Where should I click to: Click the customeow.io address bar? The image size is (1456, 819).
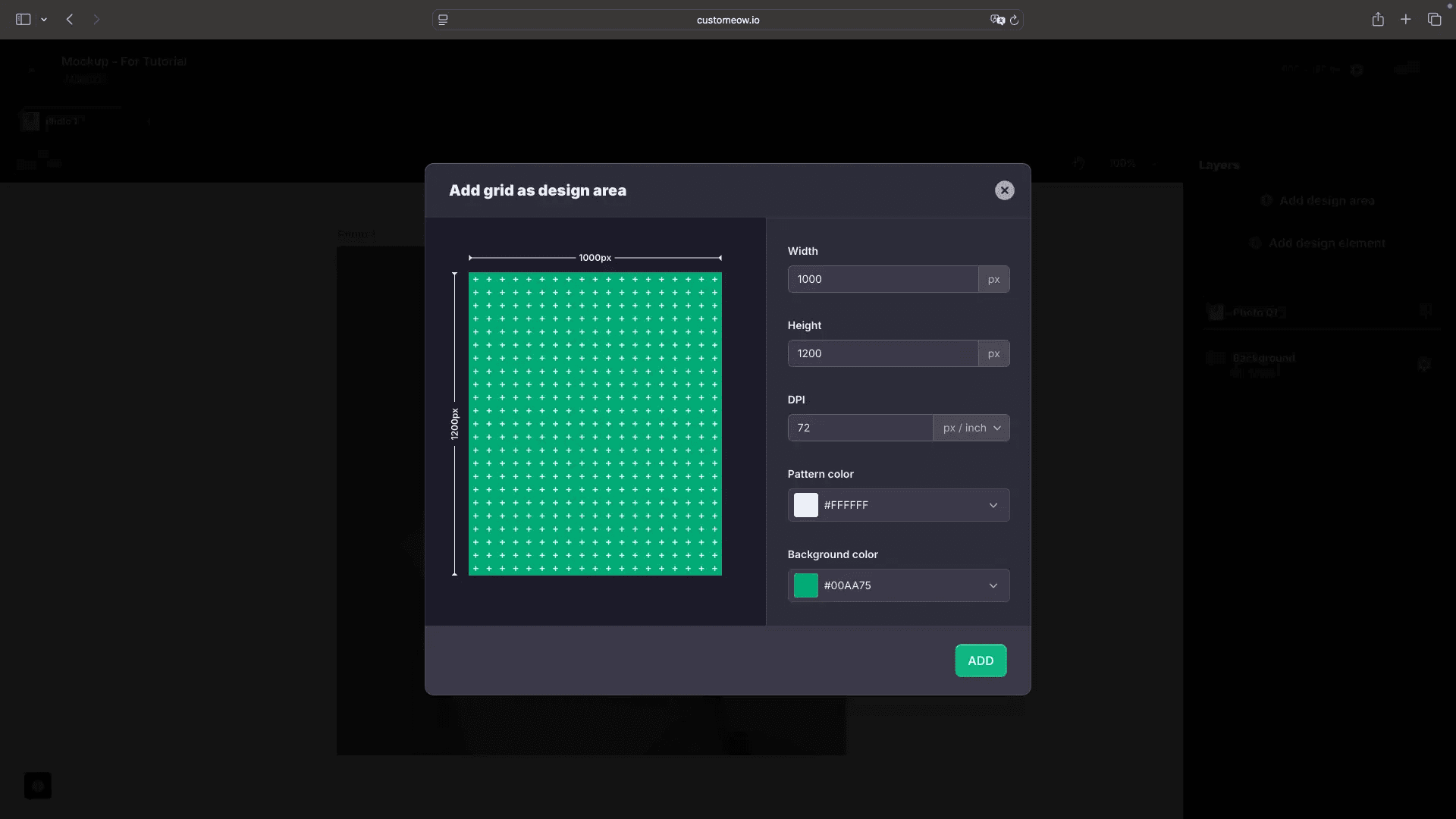click(x=727, y=20)
